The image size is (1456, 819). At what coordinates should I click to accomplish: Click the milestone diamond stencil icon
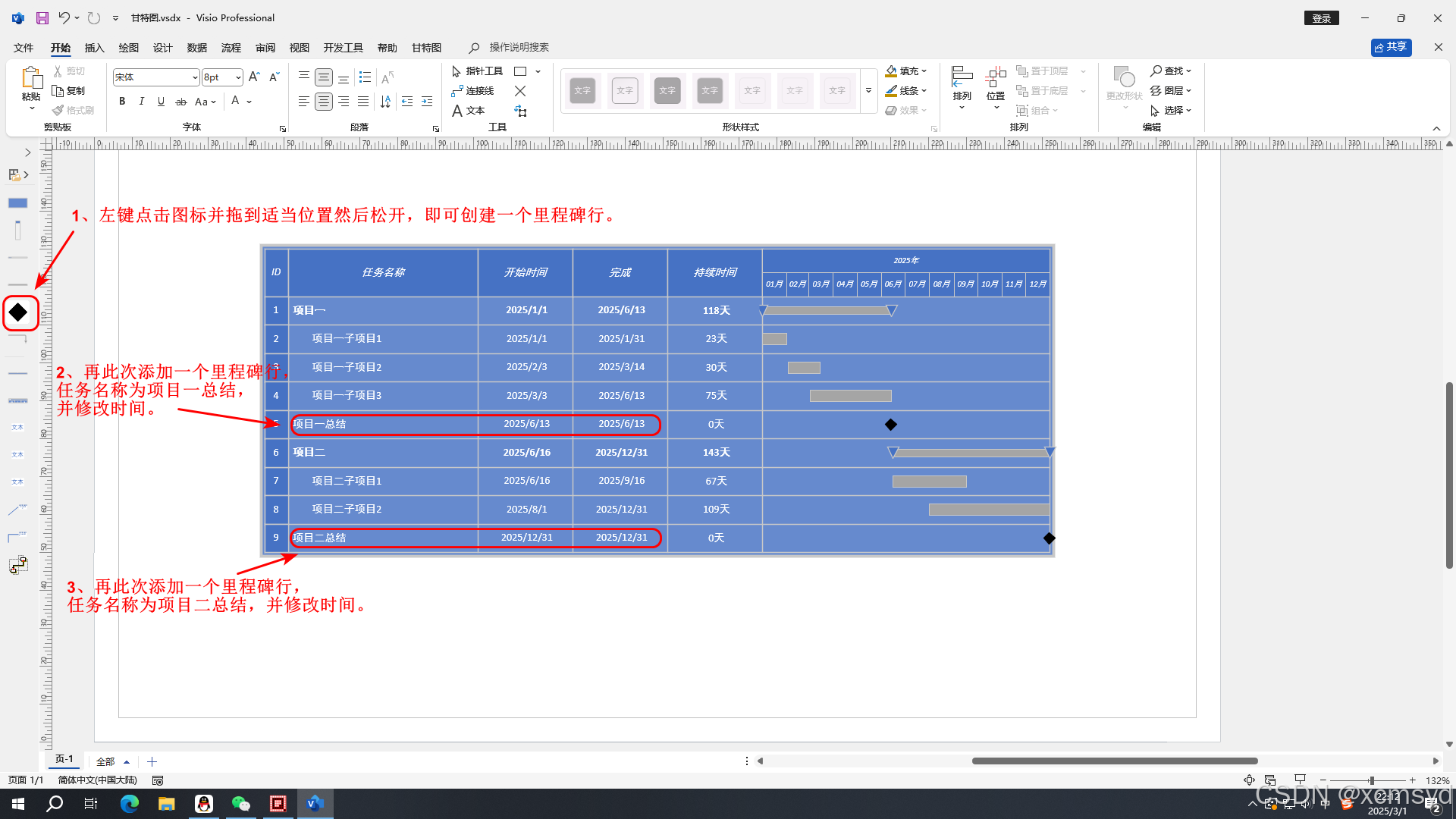(x=18, y=312)
